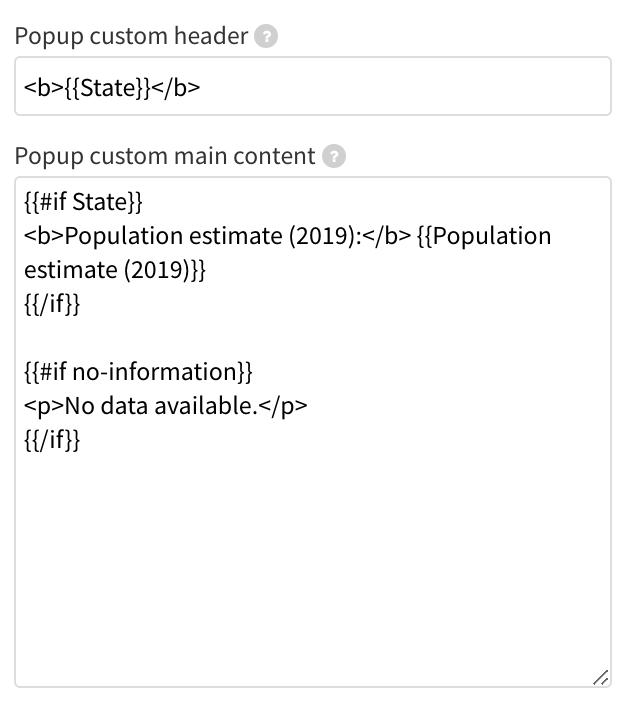Click the 'Popup custom main content' label
The height and width of the screenshot is (706, 642).
[x=165, y=157]
